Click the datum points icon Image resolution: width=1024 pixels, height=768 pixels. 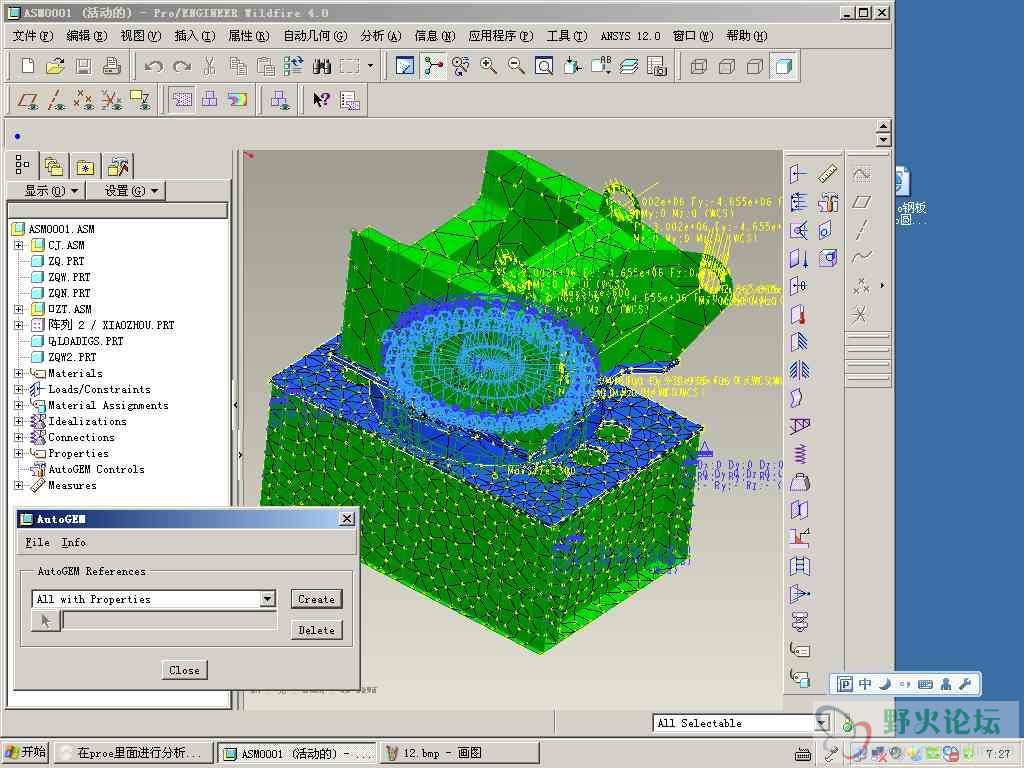tap(861, 285)
